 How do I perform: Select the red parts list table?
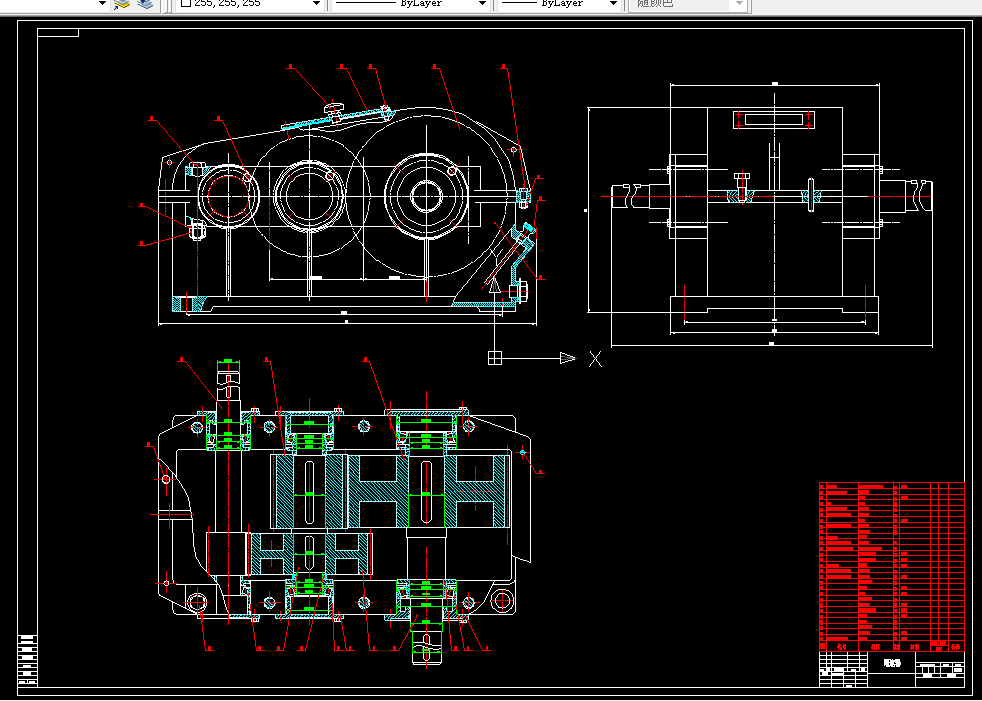[892, 566]
